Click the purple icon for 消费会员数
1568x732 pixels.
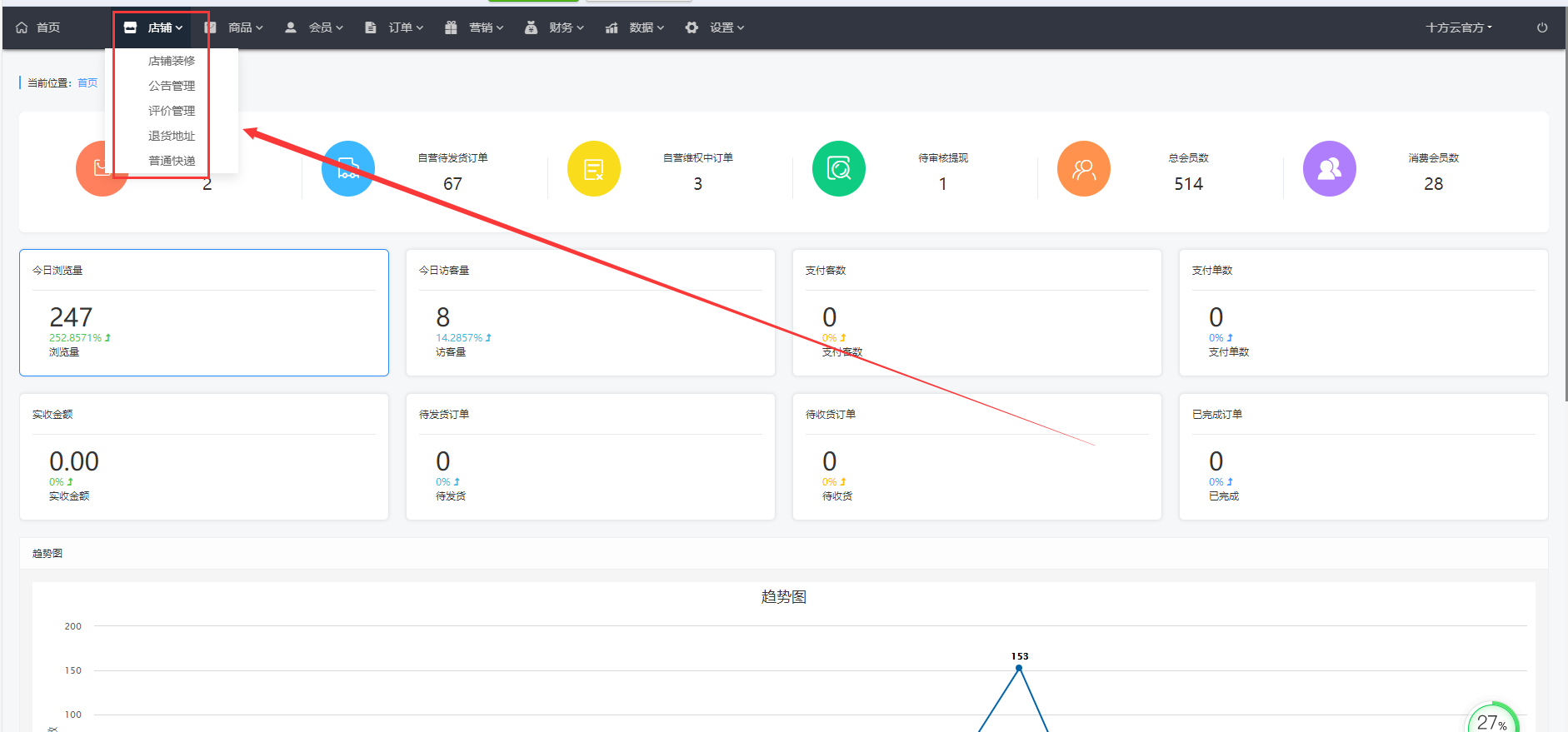pos(1330,169)
